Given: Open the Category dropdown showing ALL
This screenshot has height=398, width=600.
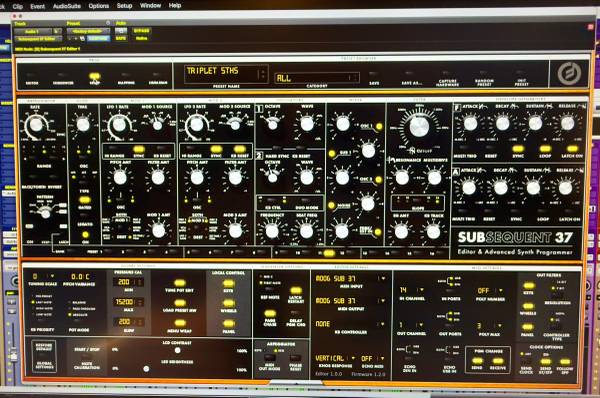Looking at the screenshot, I should 317,78.
